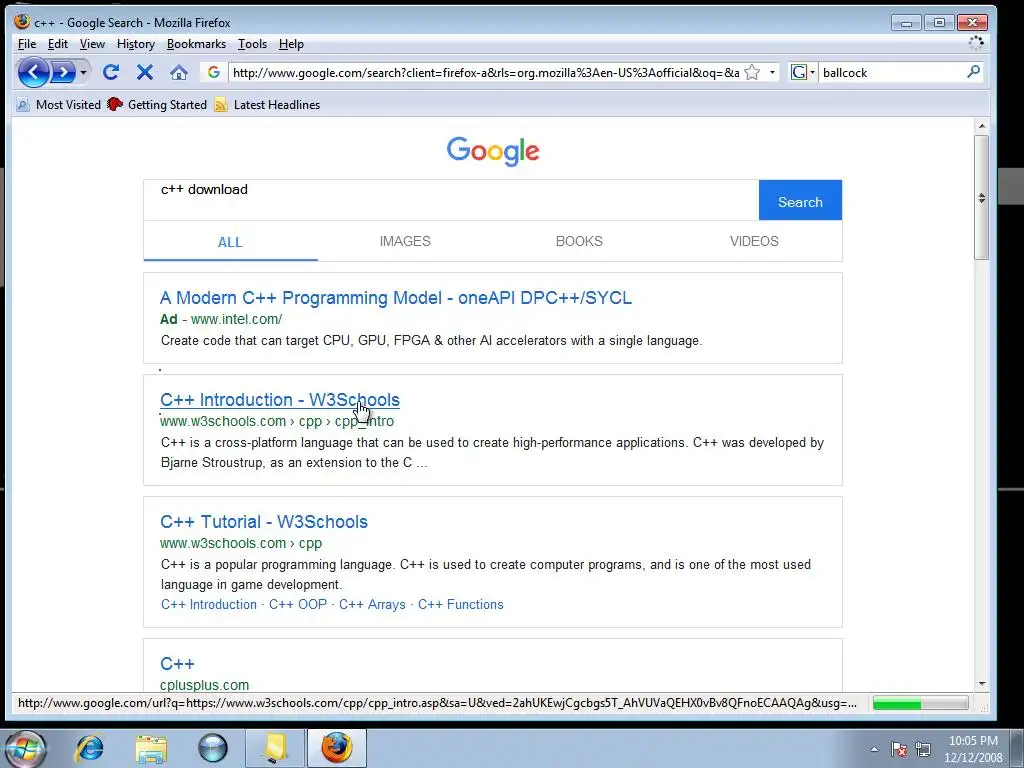Open the View menu
The image size is (1024, 768).
pos(92,44)
